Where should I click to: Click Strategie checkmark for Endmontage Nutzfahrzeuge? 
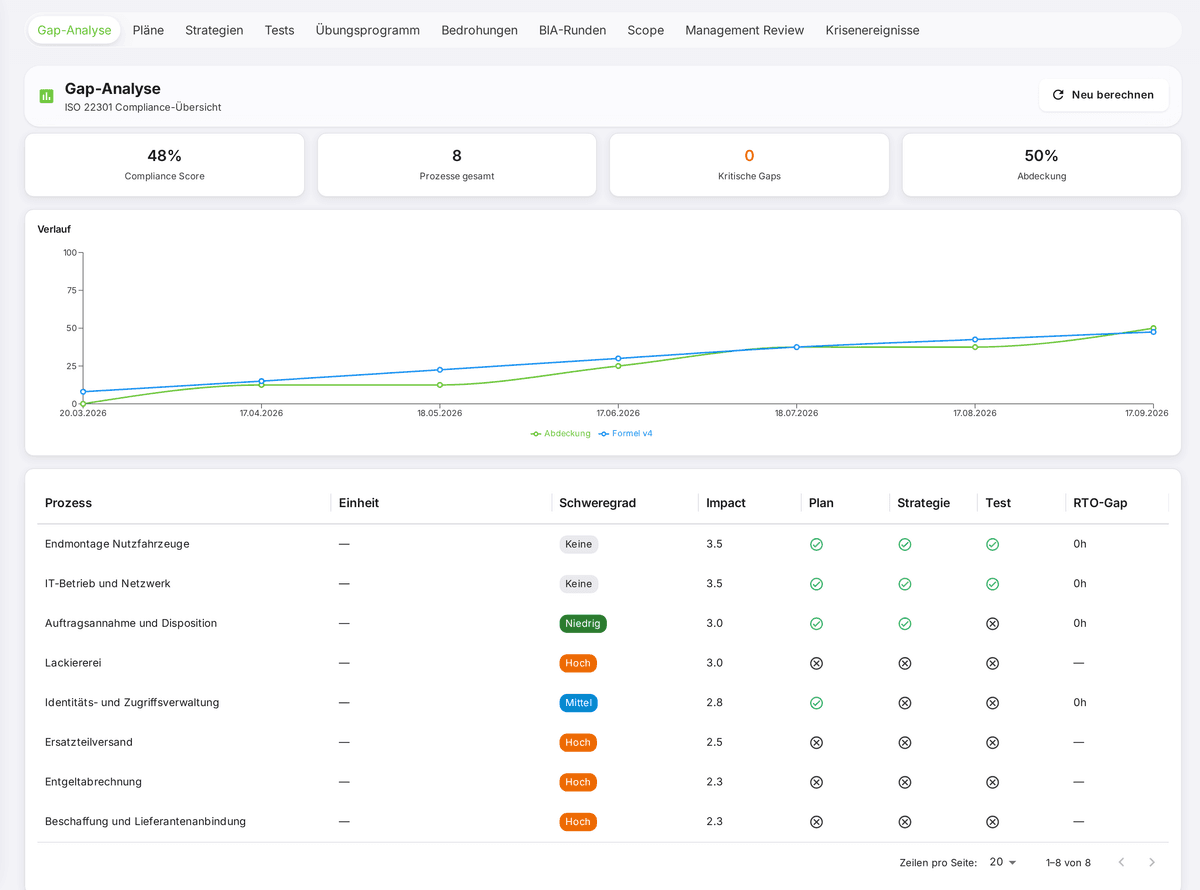pos(904,544)
